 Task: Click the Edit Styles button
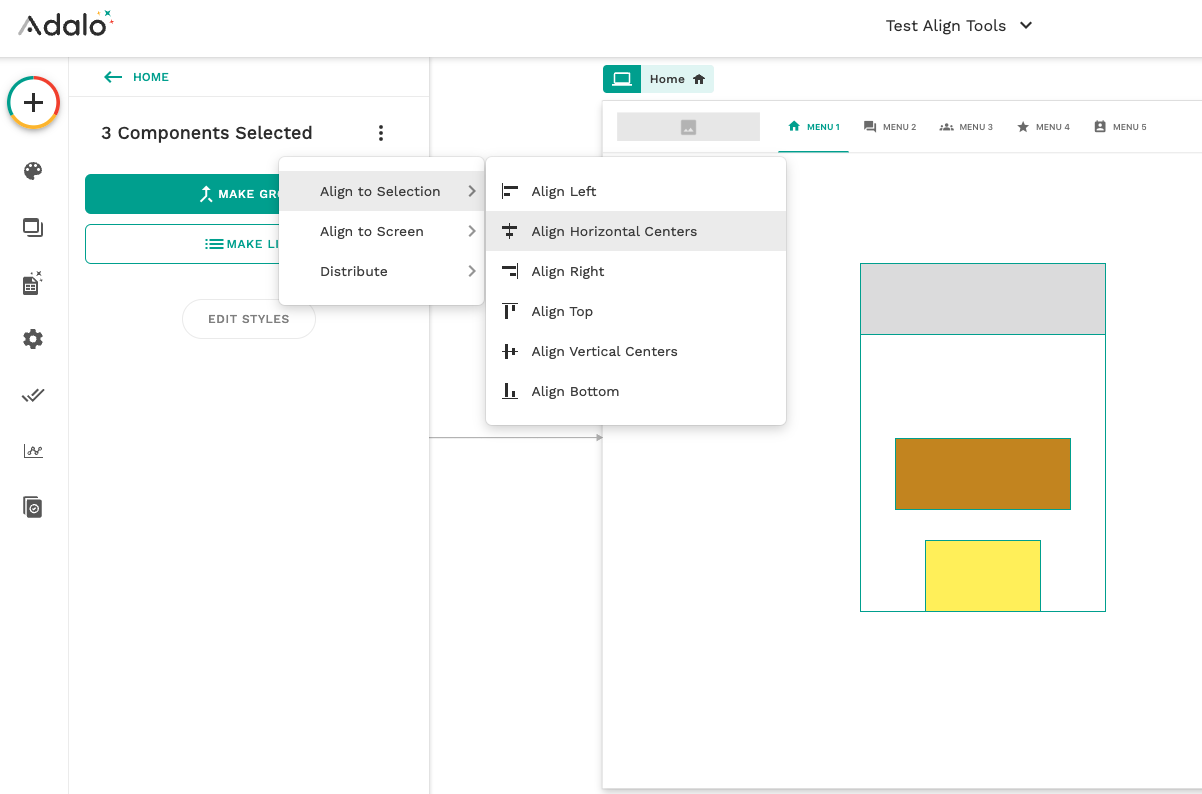point(248,319)
